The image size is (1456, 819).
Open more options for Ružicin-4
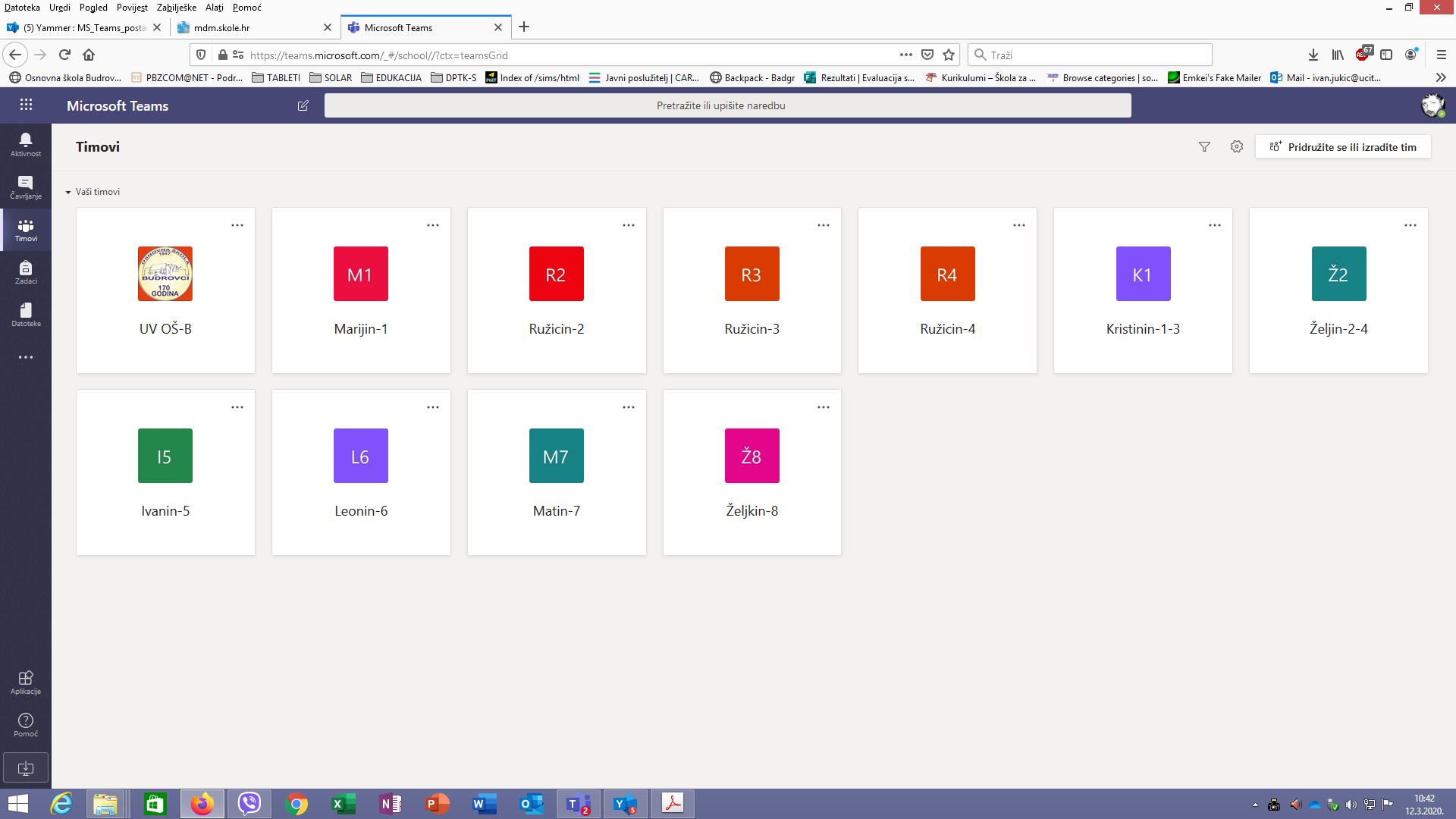point(1019,225)
